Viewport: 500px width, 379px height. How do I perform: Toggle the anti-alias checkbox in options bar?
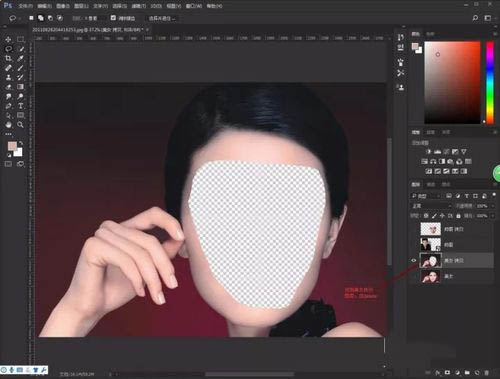coord(113,18)
